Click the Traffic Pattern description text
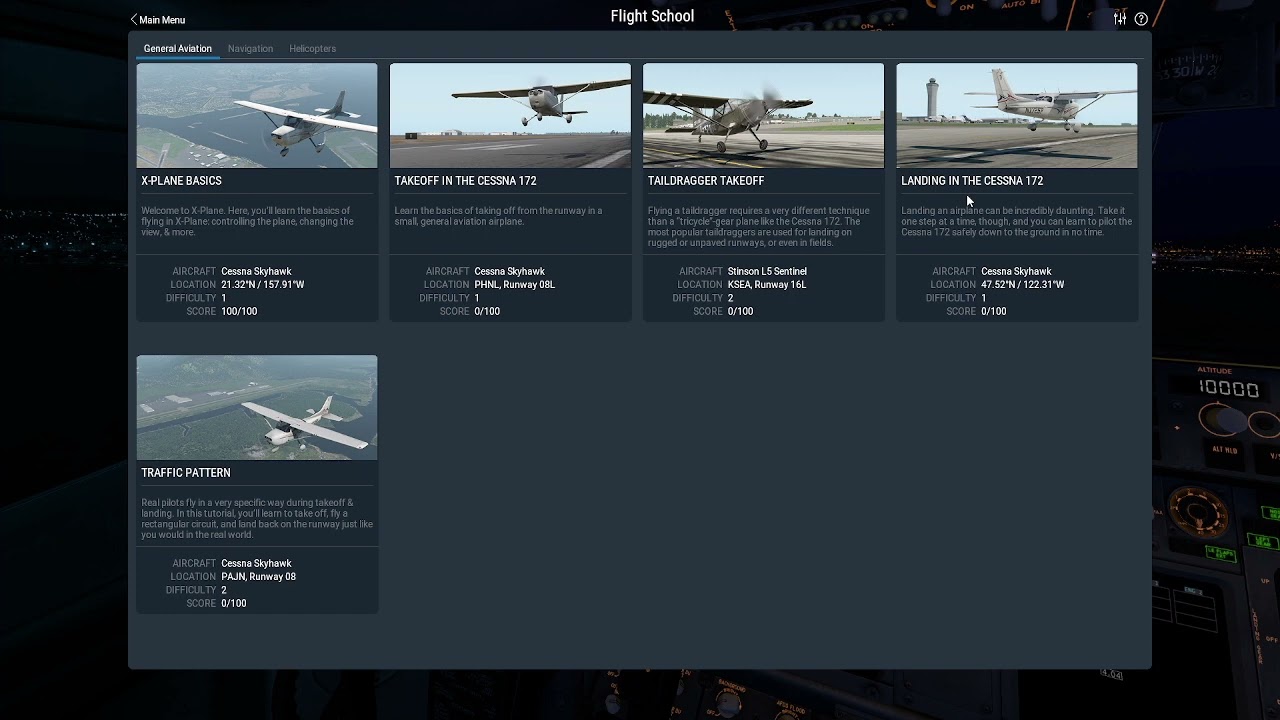This screenshot has height=720, width=1280. 257,519
